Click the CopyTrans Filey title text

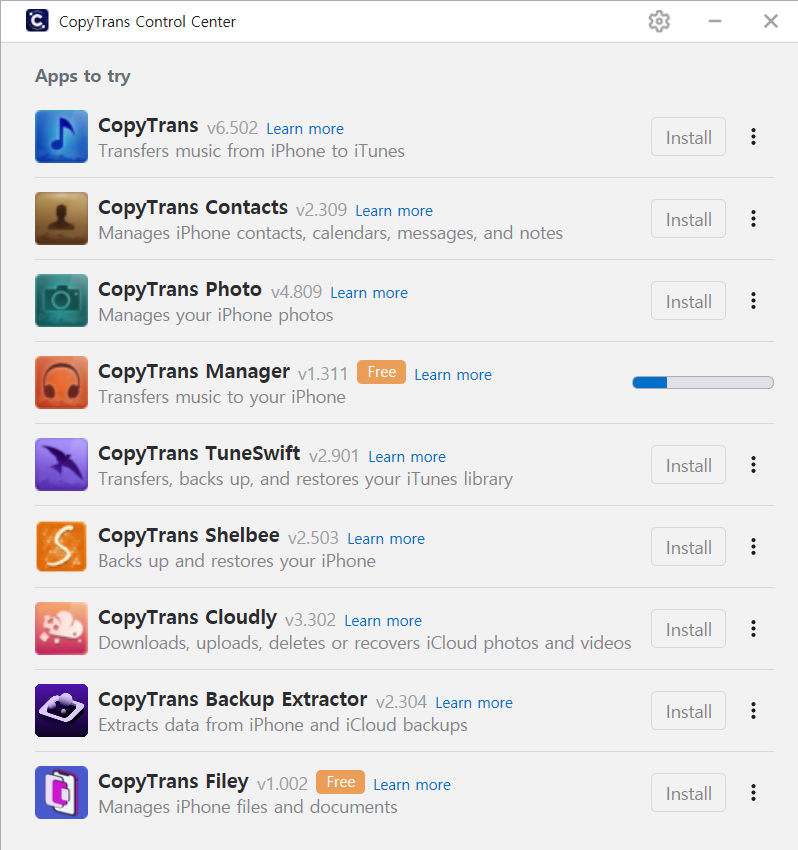click(x=173, y=782)
